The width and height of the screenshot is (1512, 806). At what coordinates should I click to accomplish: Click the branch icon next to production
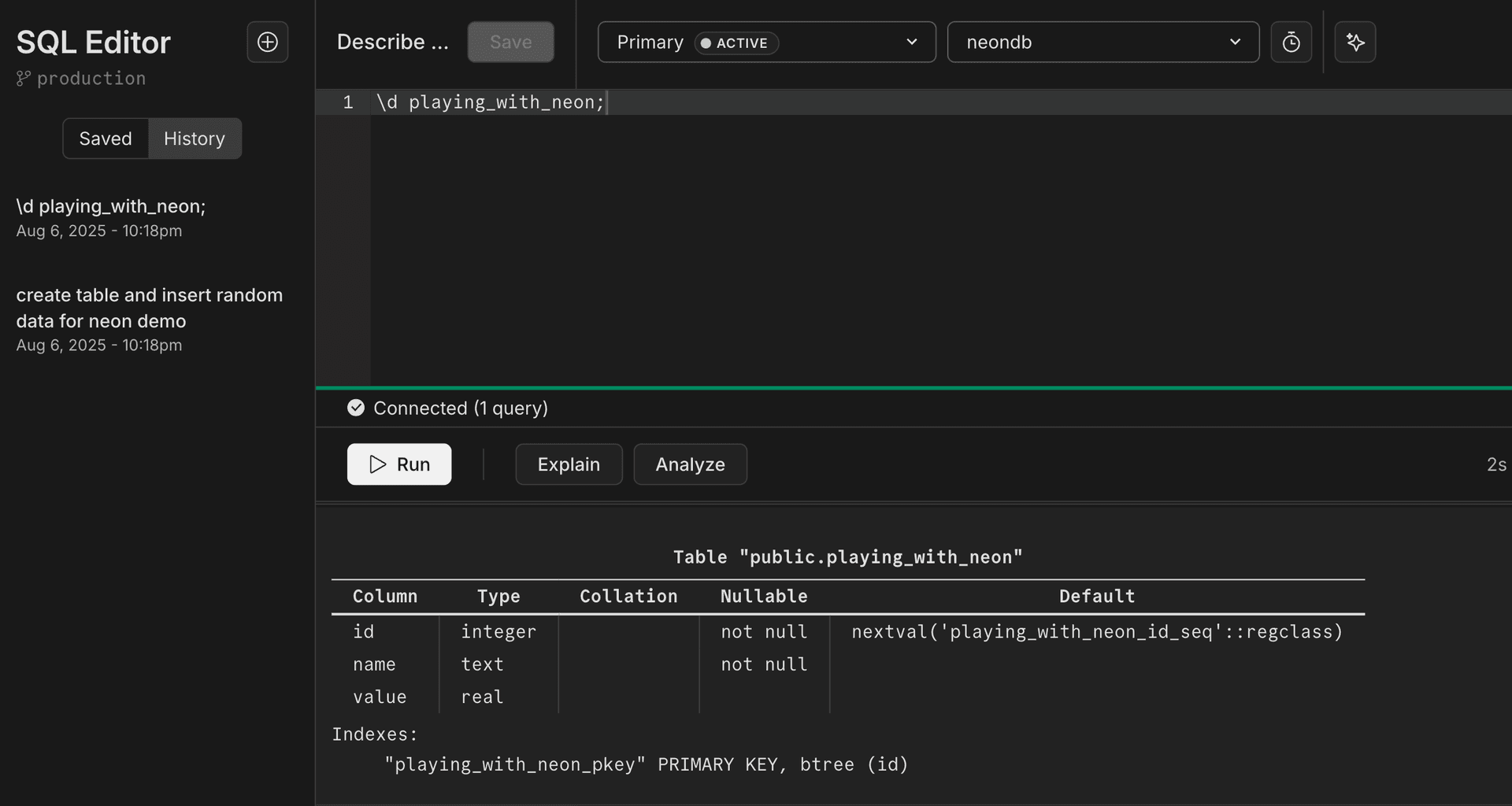click(x=22, y=78)
